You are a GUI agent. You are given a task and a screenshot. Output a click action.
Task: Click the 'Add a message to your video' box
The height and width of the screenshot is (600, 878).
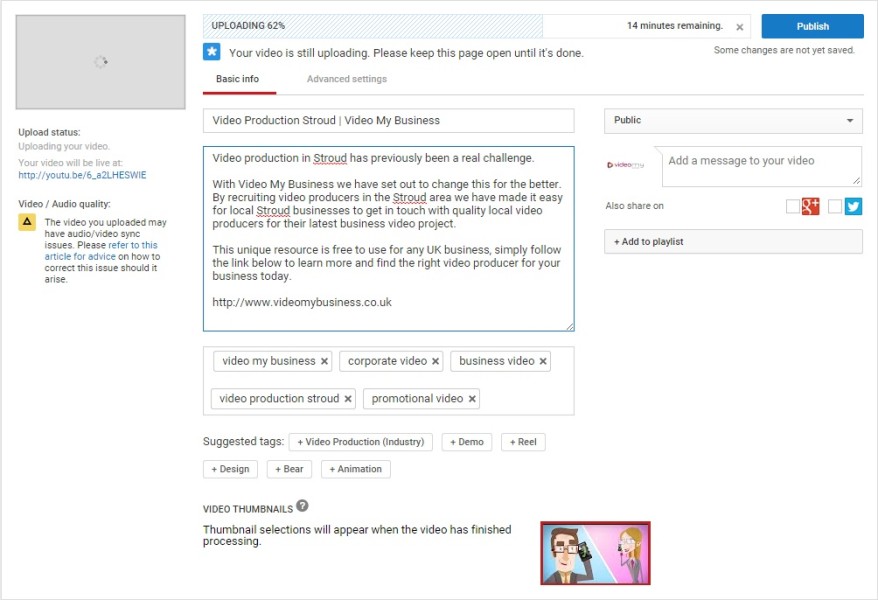(x=762, y=166)
